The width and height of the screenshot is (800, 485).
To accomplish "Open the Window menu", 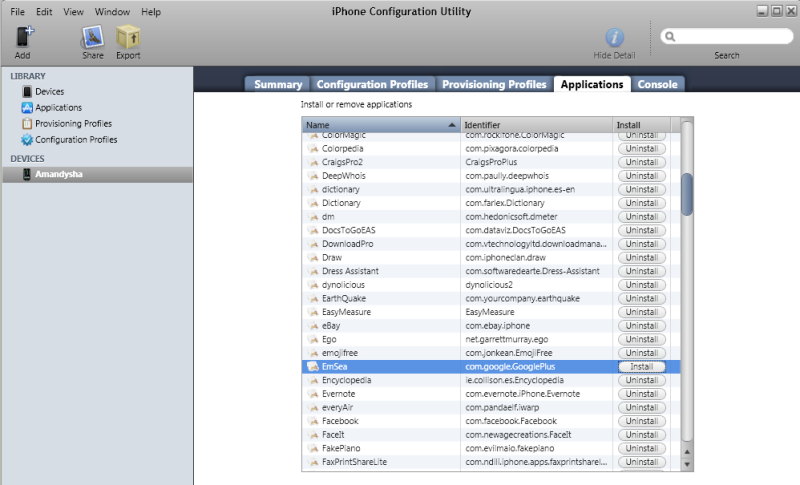I will coord(112,12).
